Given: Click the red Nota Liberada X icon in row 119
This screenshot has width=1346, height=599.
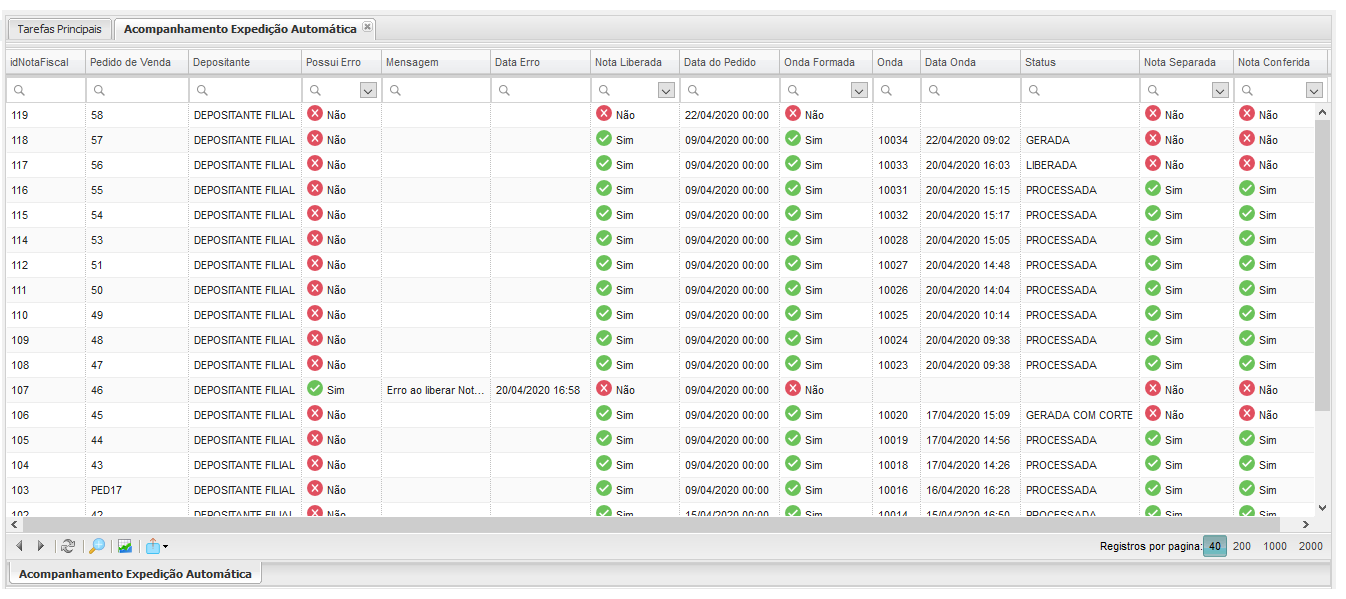Looking at the screenshot, I should [603, 113].
